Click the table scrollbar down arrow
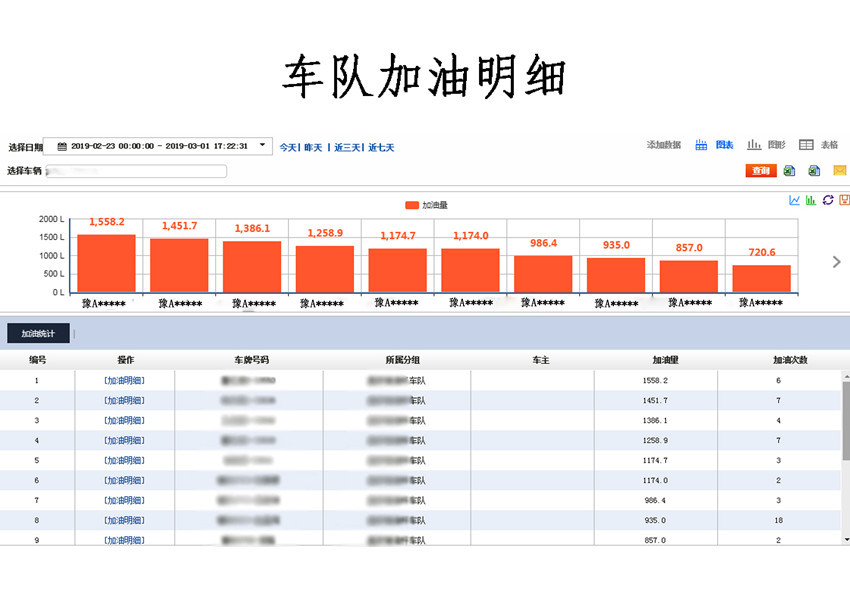850x600 pixels. pyautogui.click(x=846, y=540)
